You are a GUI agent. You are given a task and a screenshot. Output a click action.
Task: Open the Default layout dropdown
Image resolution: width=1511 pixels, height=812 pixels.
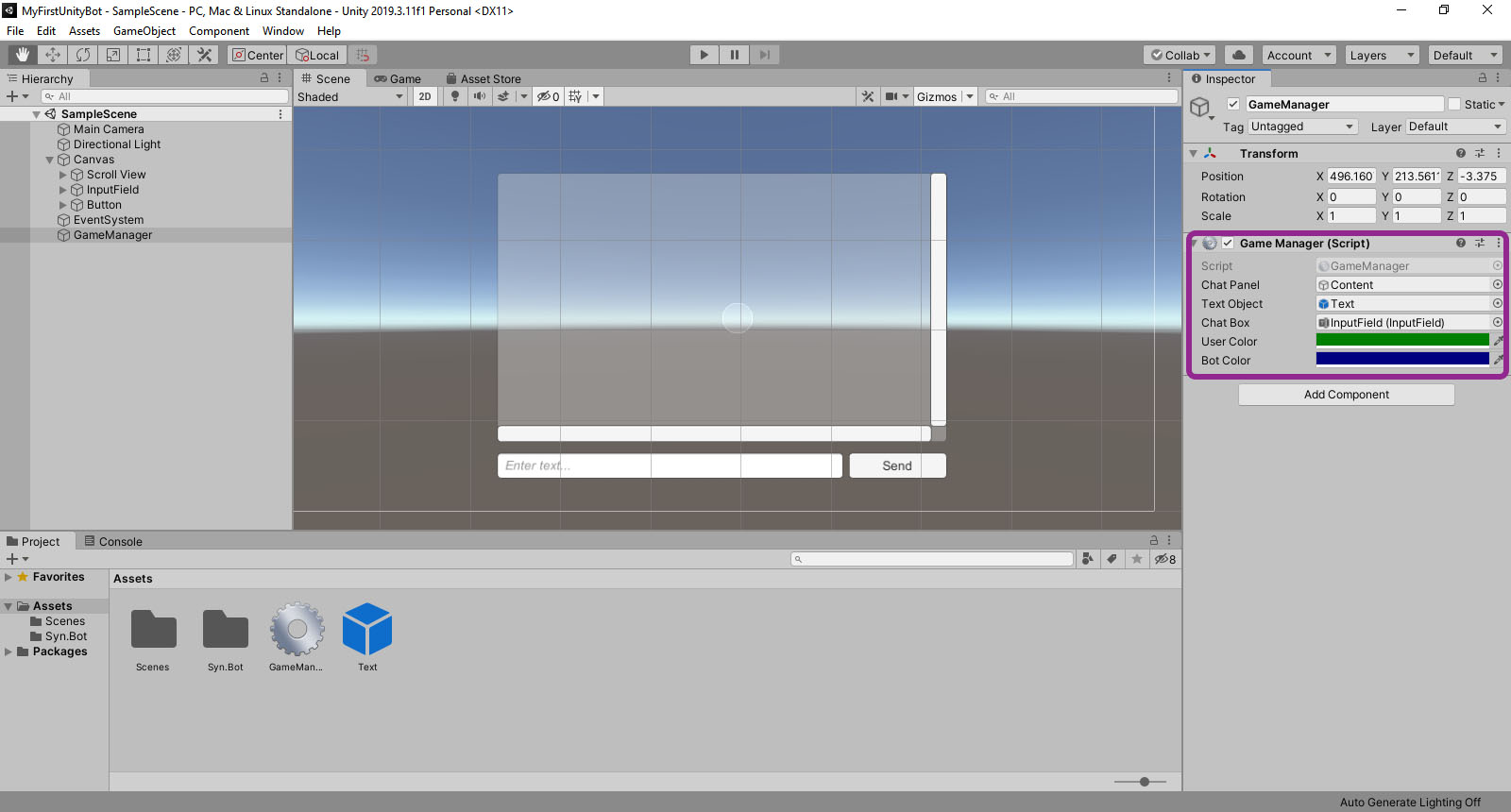click(1465, 55)
